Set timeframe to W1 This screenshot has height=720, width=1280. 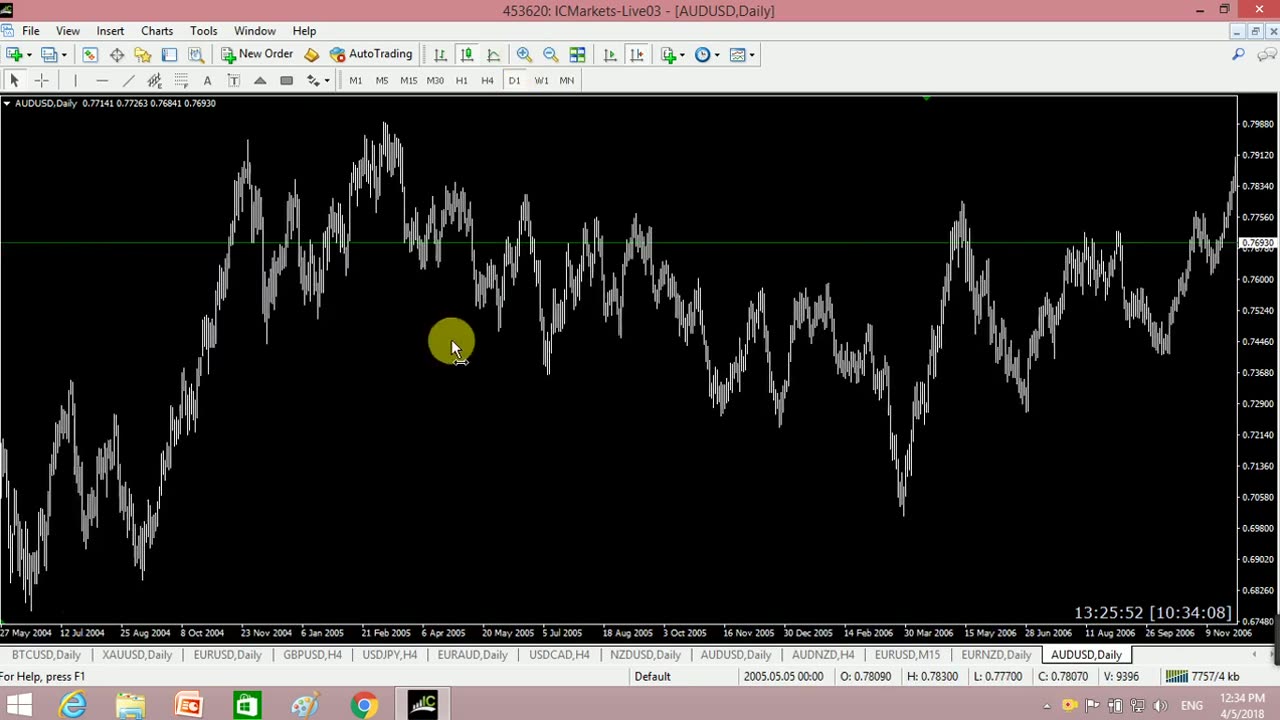pos(541,81)
